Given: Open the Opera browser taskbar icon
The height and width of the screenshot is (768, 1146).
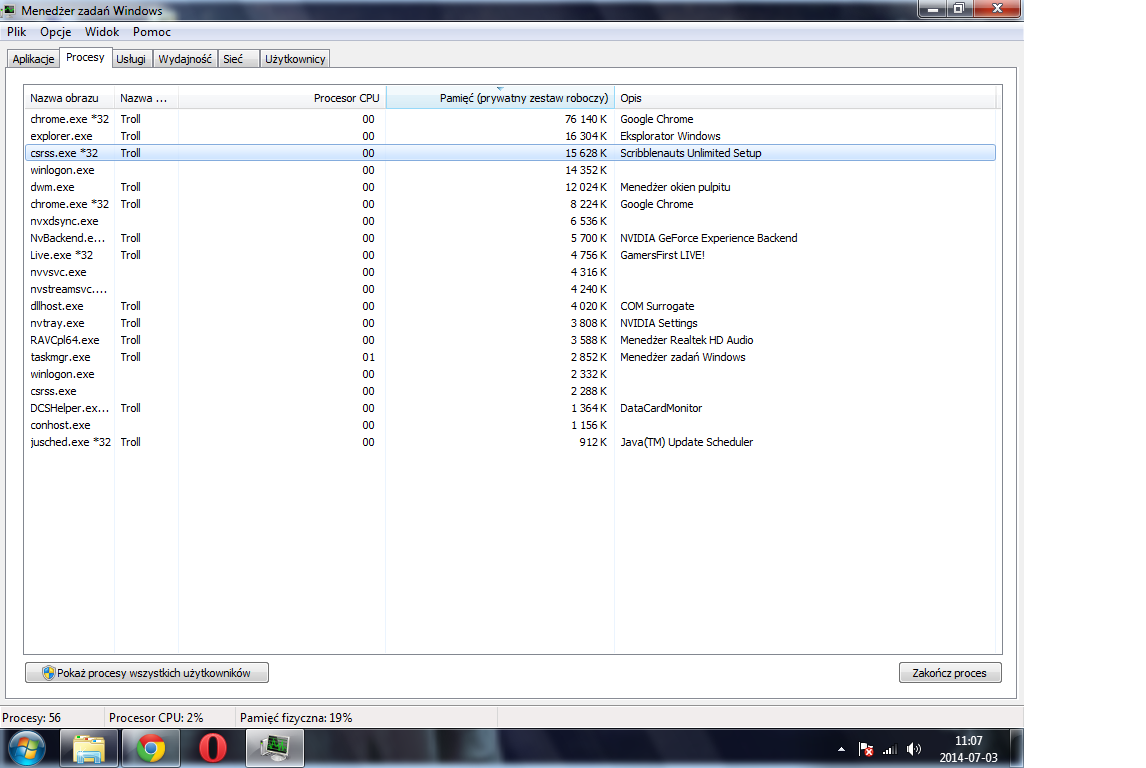Looking at the screenshot, I should point(213,748).
